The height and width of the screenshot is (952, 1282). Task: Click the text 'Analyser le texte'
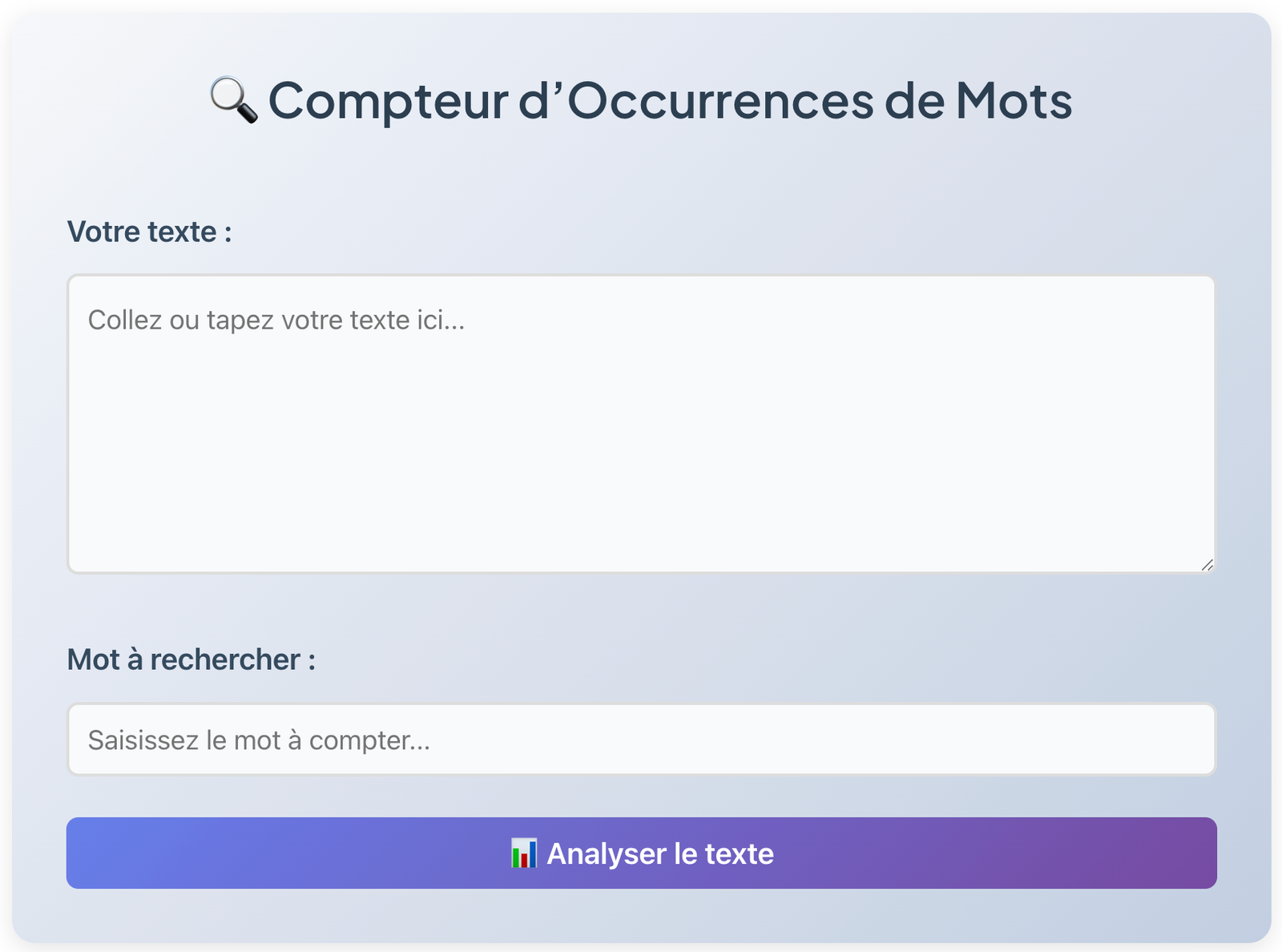[659, 854]
